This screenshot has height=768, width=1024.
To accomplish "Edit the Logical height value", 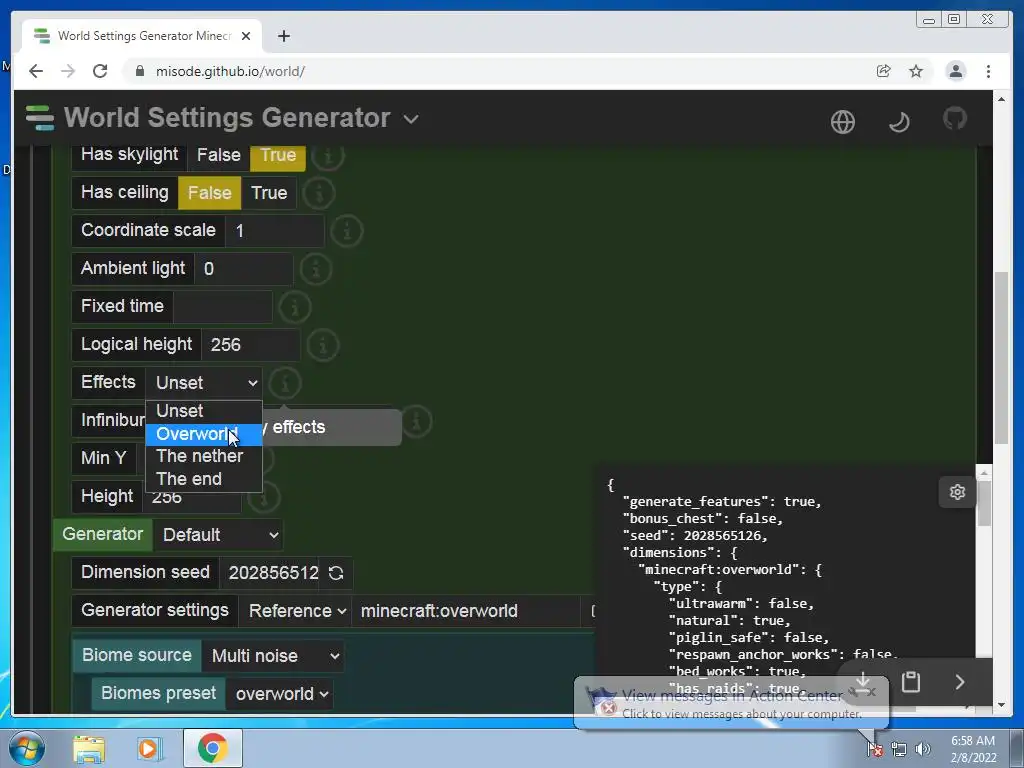I will tap(251, 344).
